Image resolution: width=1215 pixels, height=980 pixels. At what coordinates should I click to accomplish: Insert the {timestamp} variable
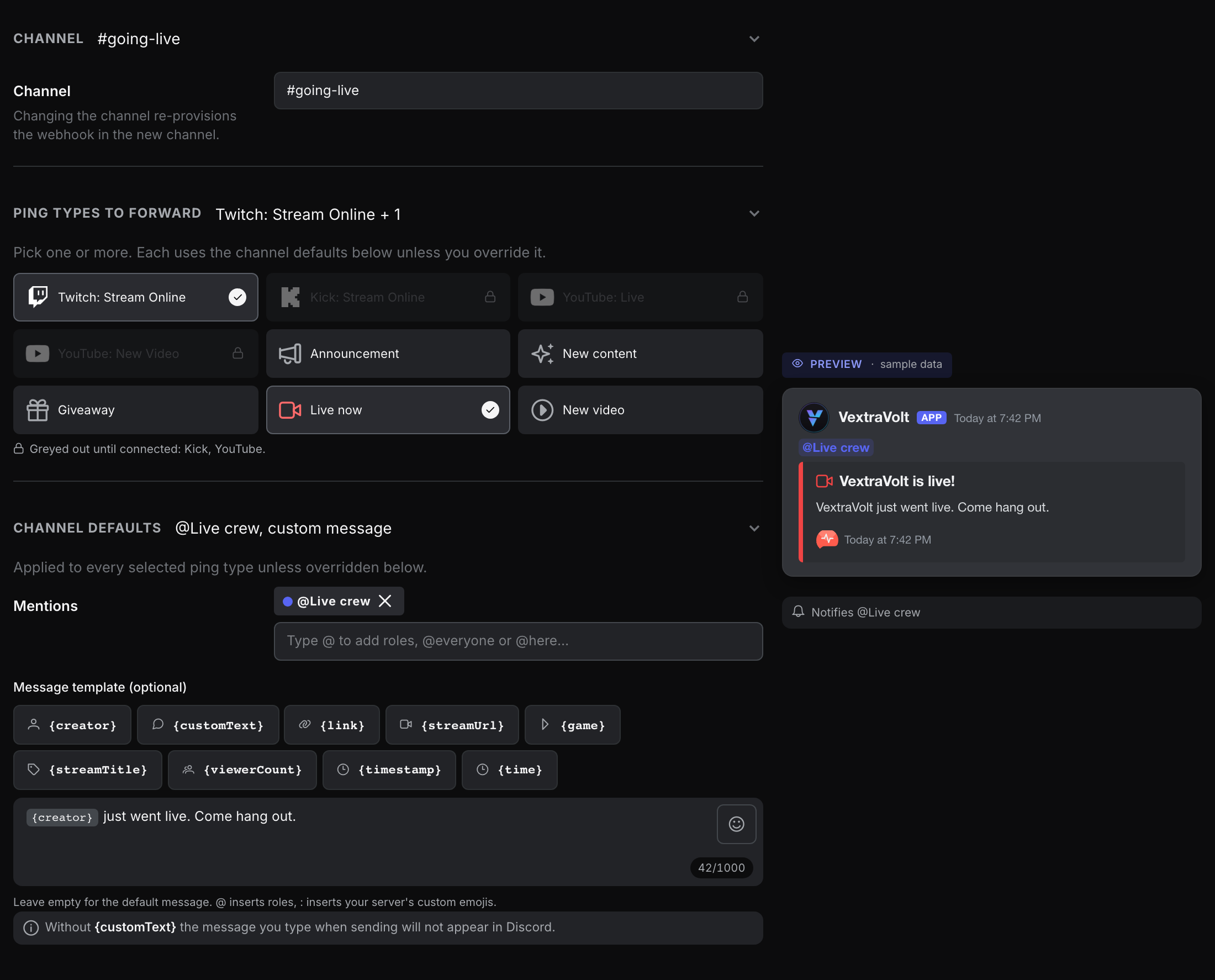click(x=389, y=770)
